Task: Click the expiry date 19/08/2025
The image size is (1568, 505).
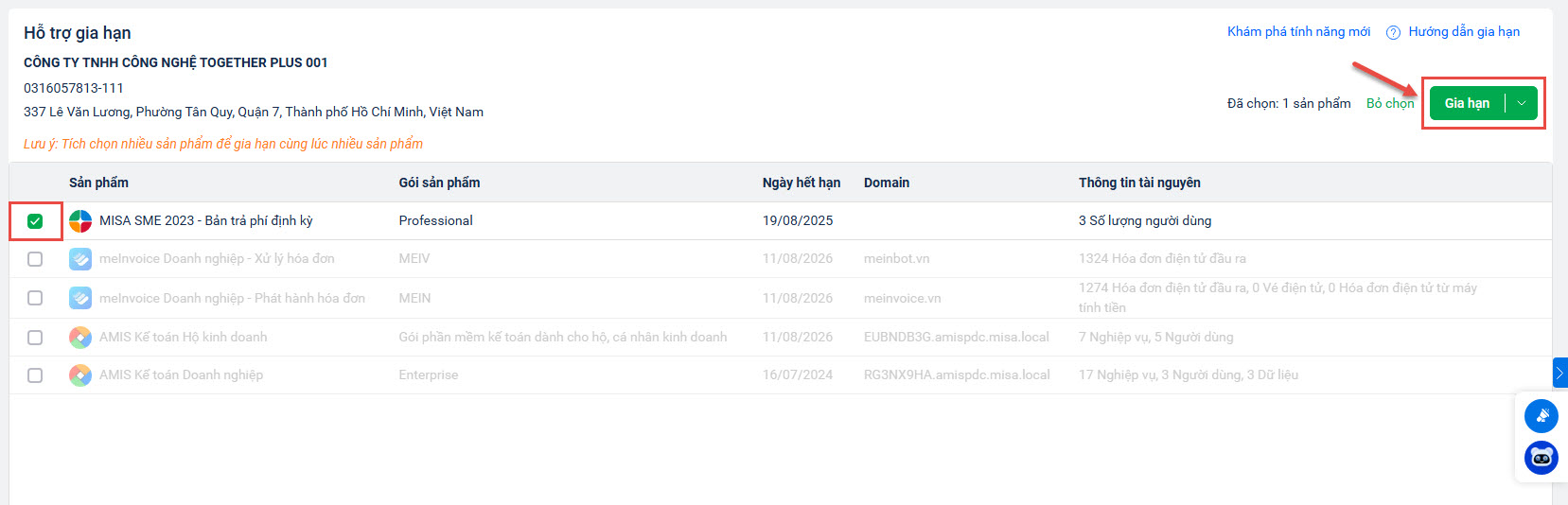Action: [798, 220]
